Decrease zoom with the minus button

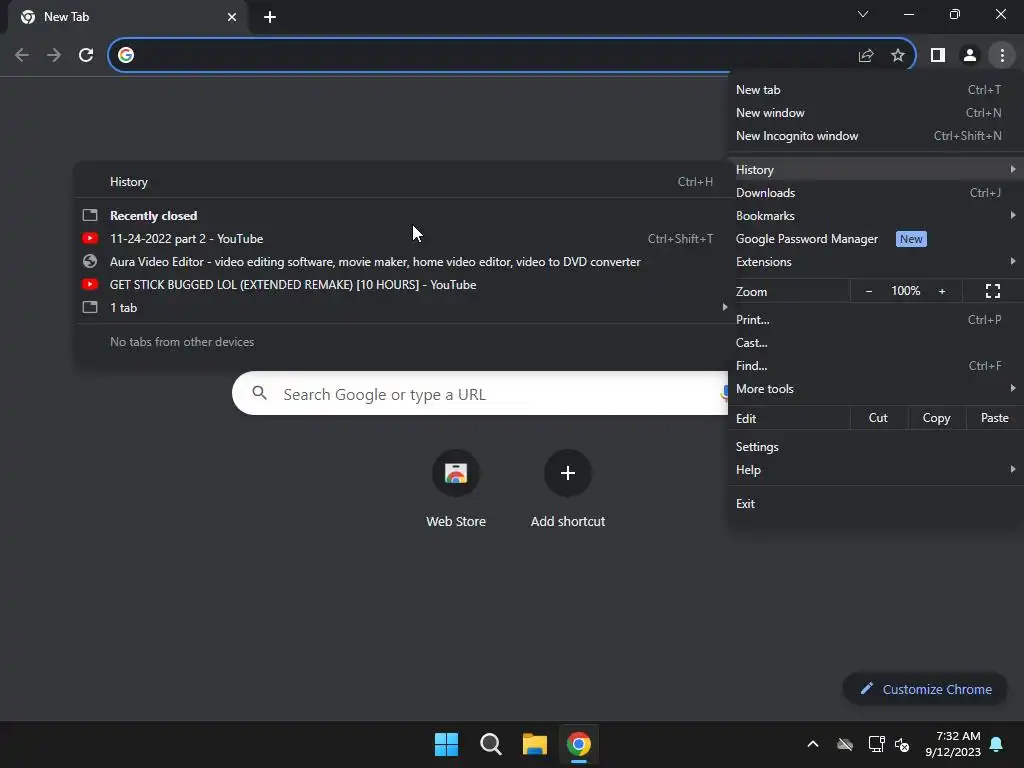[869, 291]
